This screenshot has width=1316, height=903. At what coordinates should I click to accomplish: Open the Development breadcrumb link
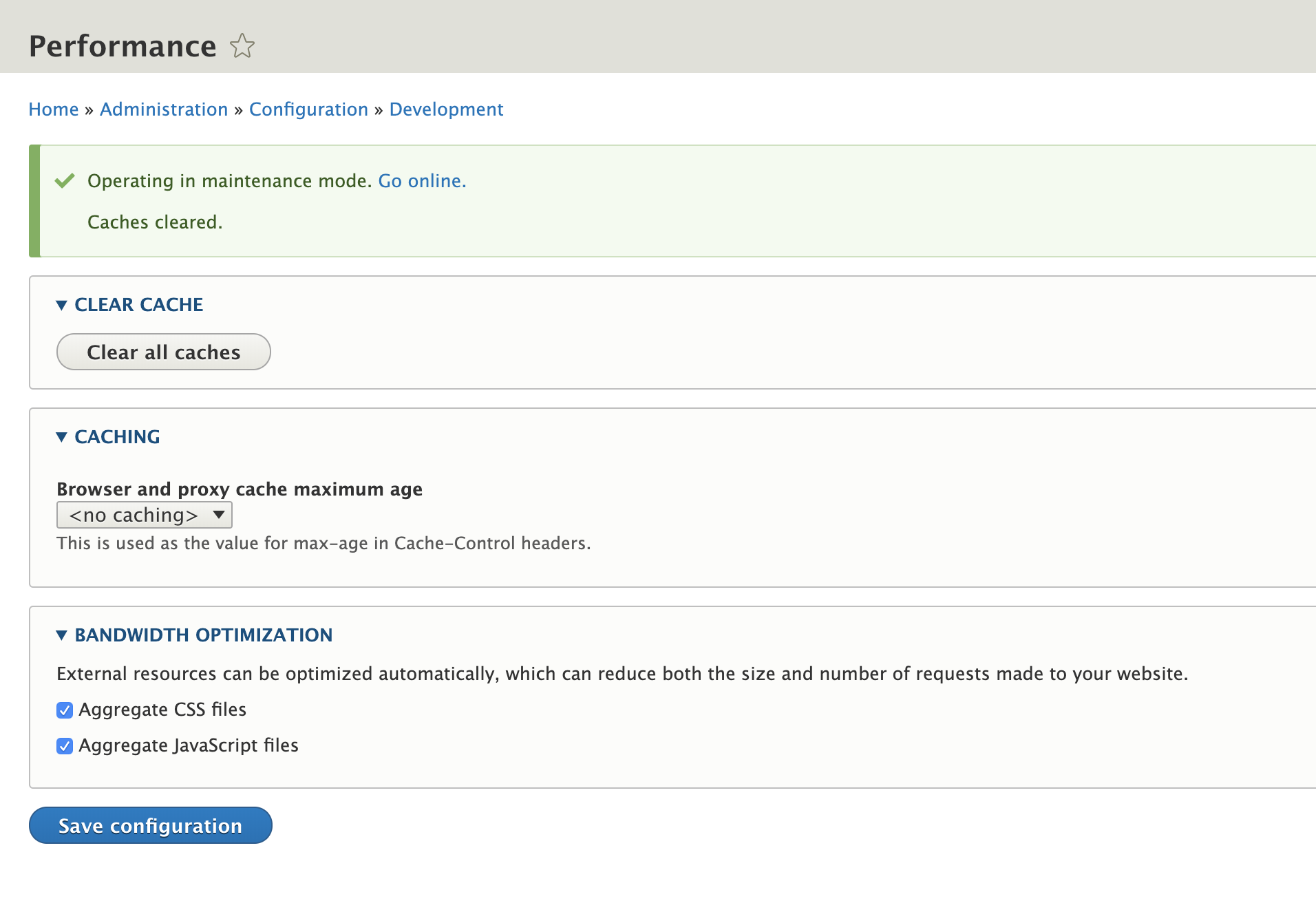click(x=446, y=109)
